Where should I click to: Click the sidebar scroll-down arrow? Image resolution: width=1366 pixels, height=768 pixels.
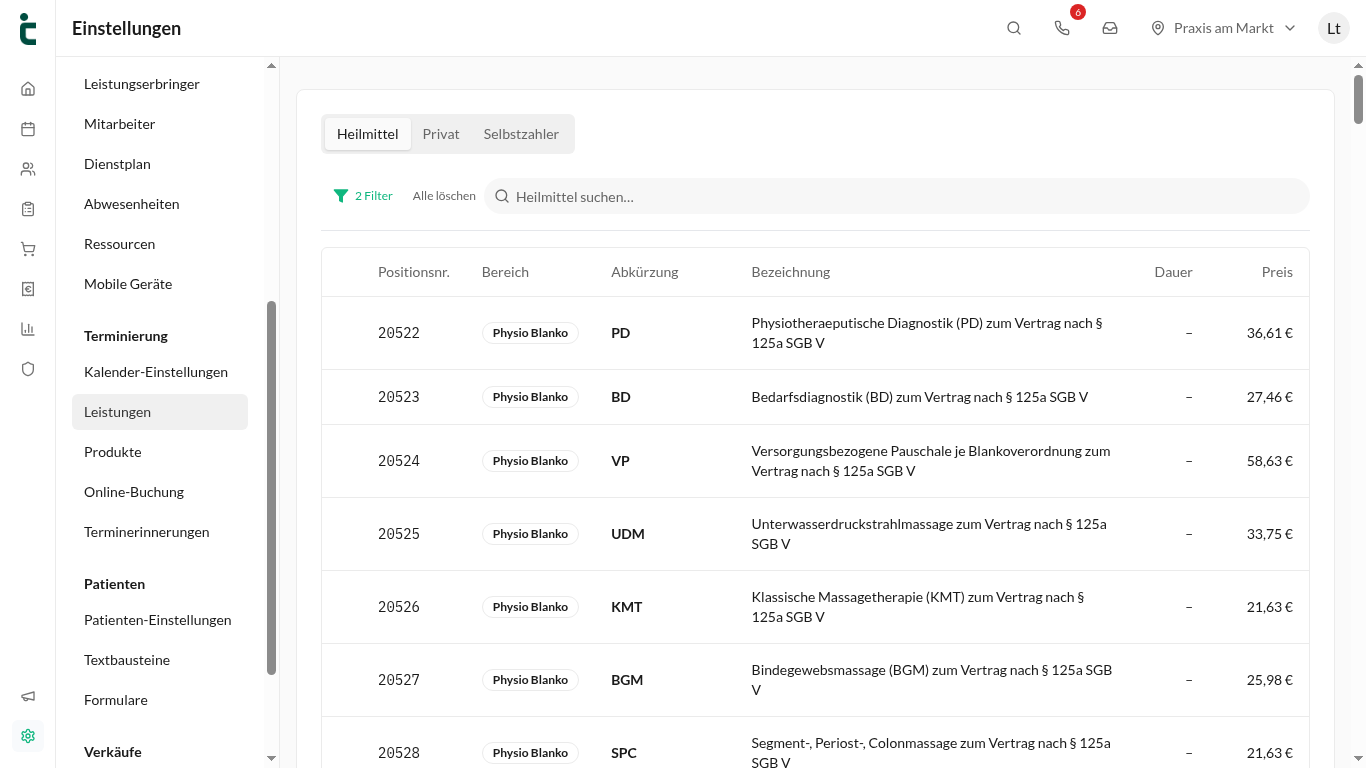(271, 758)
